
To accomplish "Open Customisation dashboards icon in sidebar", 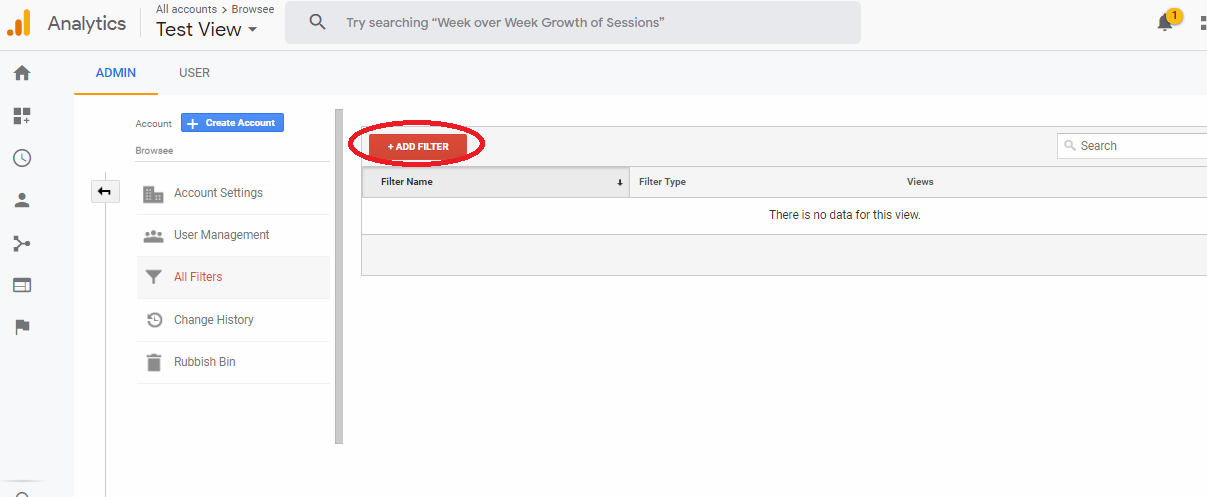I will 21,116.
